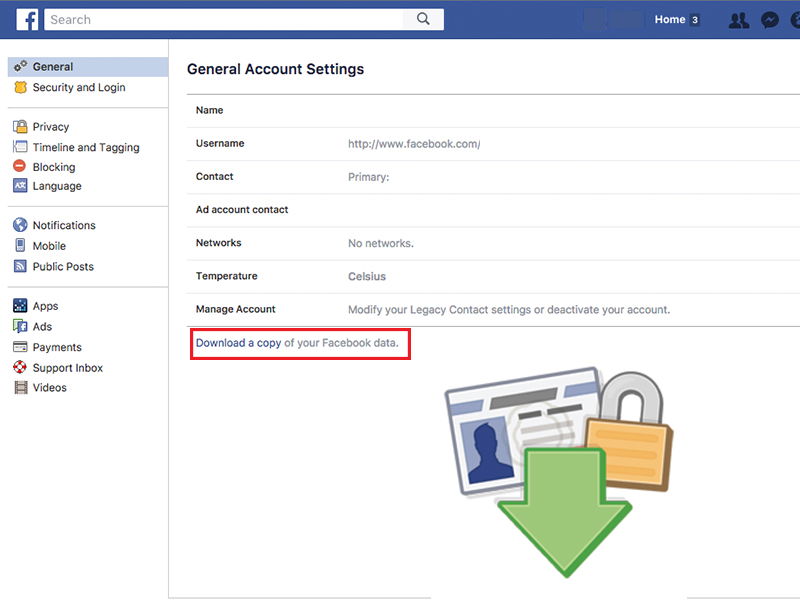The image size is (800, 600).
Task: Click the Payments card icon
Action: coord(20,347)
